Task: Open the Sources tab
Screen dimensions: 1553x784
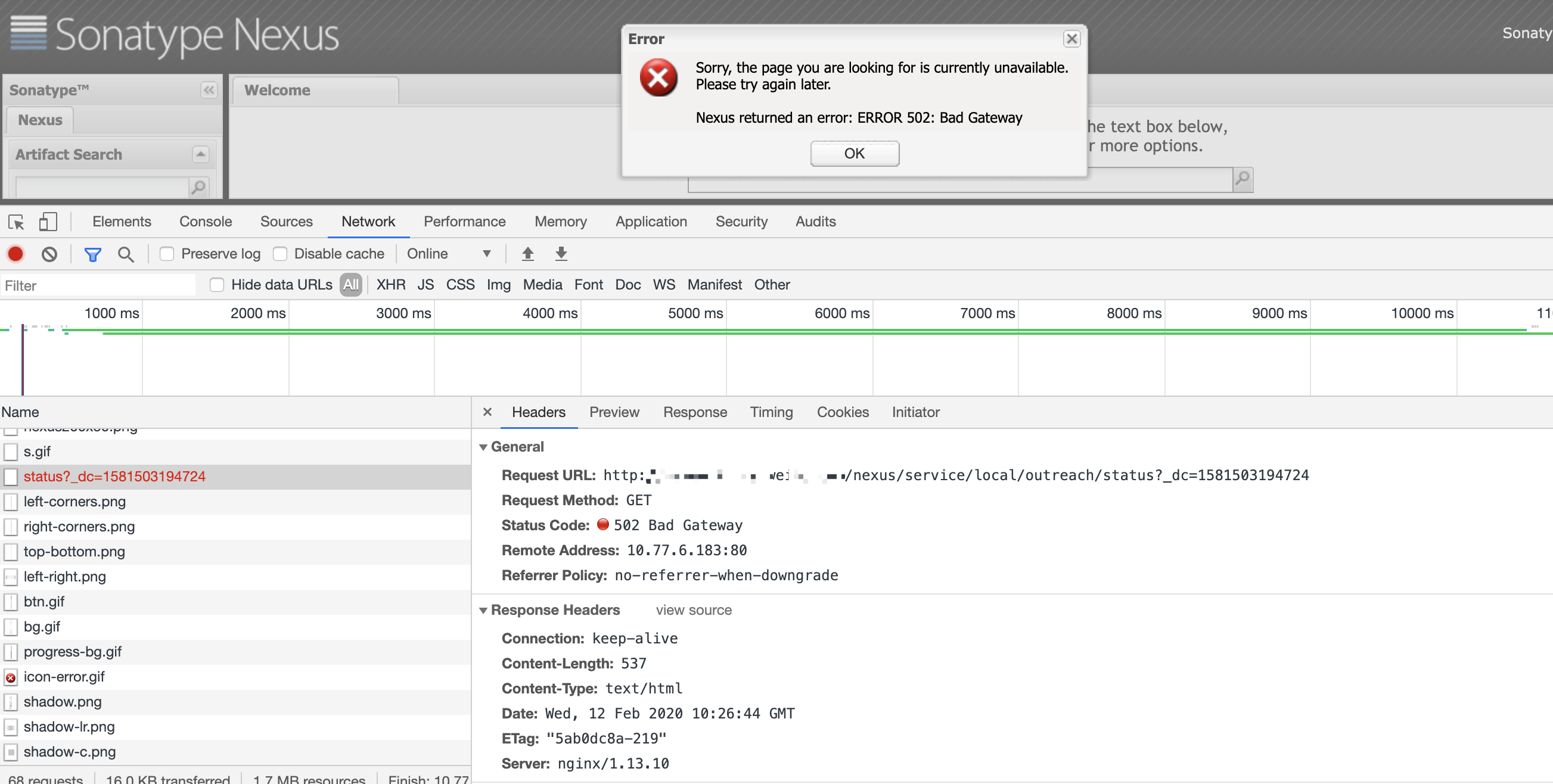Action: (287, 221)
